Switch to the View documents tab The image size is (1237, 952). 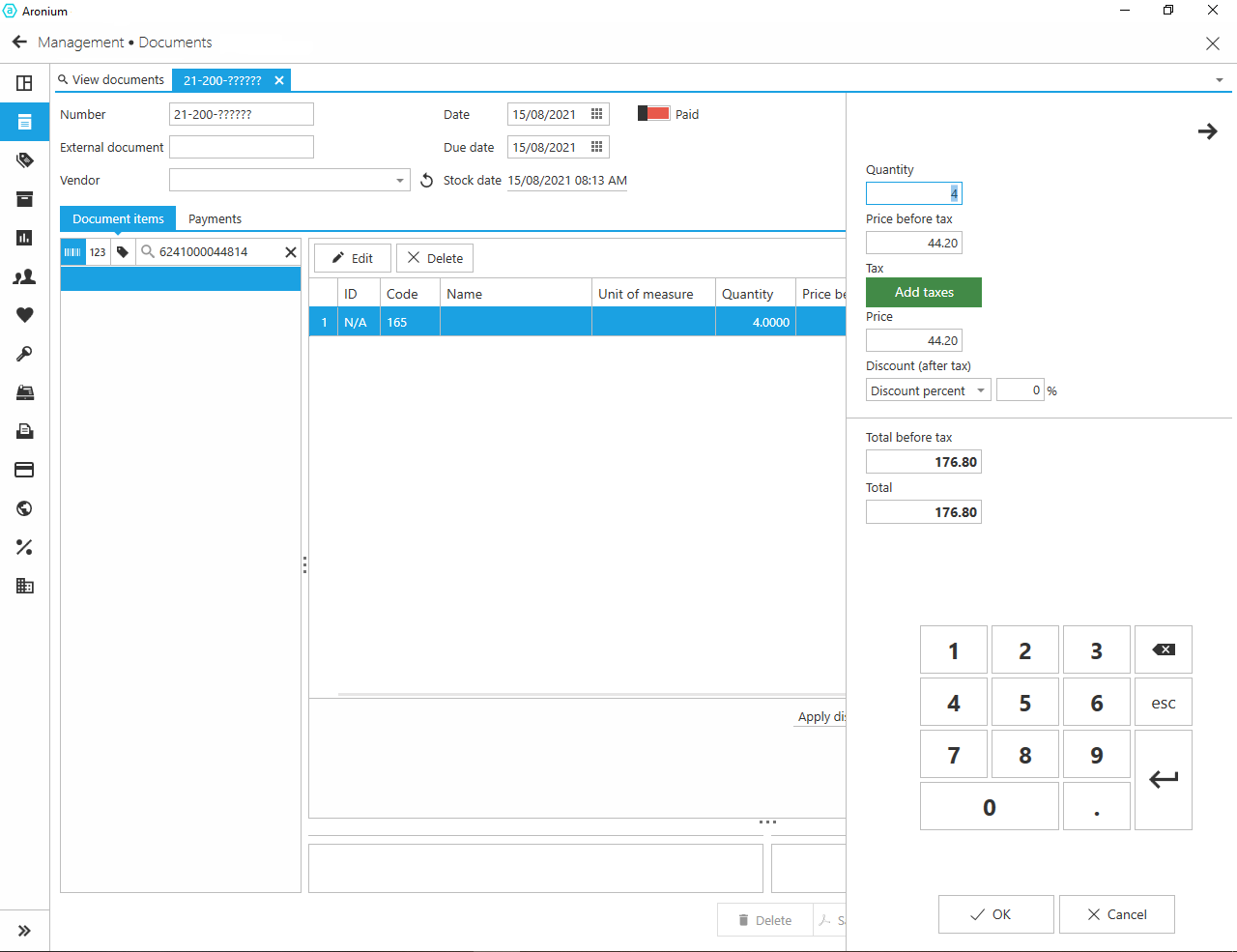[111, 80]
